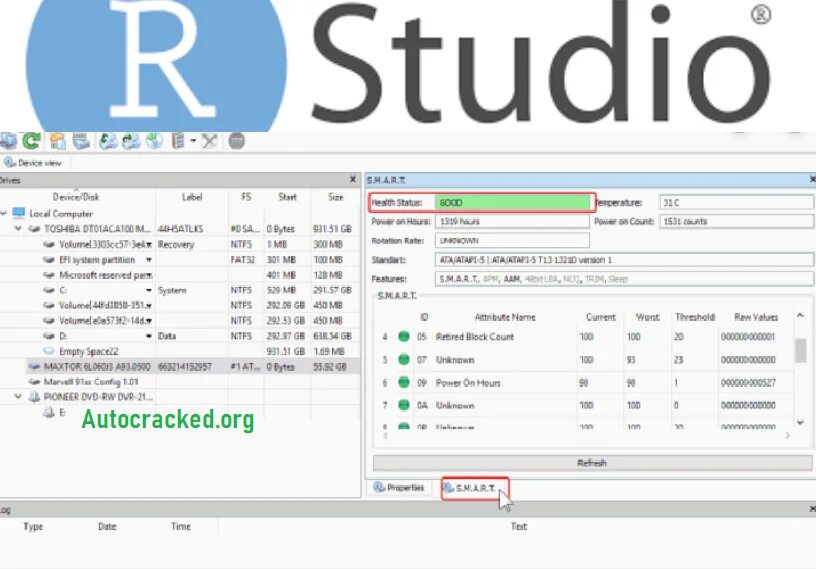Collapse the Local Computer tree node
816x569 pixels.
click(x=4, y=213)
